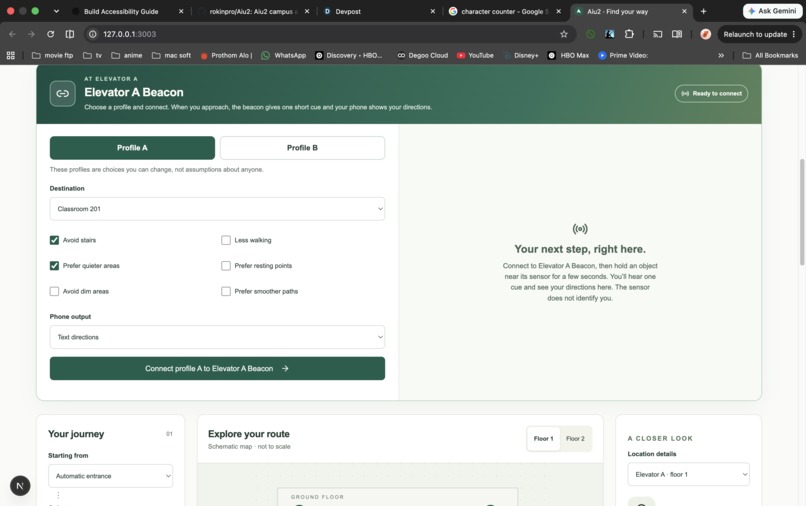The image size is (806, 506).
Task: Switch to the rokinpro/Aiu2 tab
Action: click(253, 11)
